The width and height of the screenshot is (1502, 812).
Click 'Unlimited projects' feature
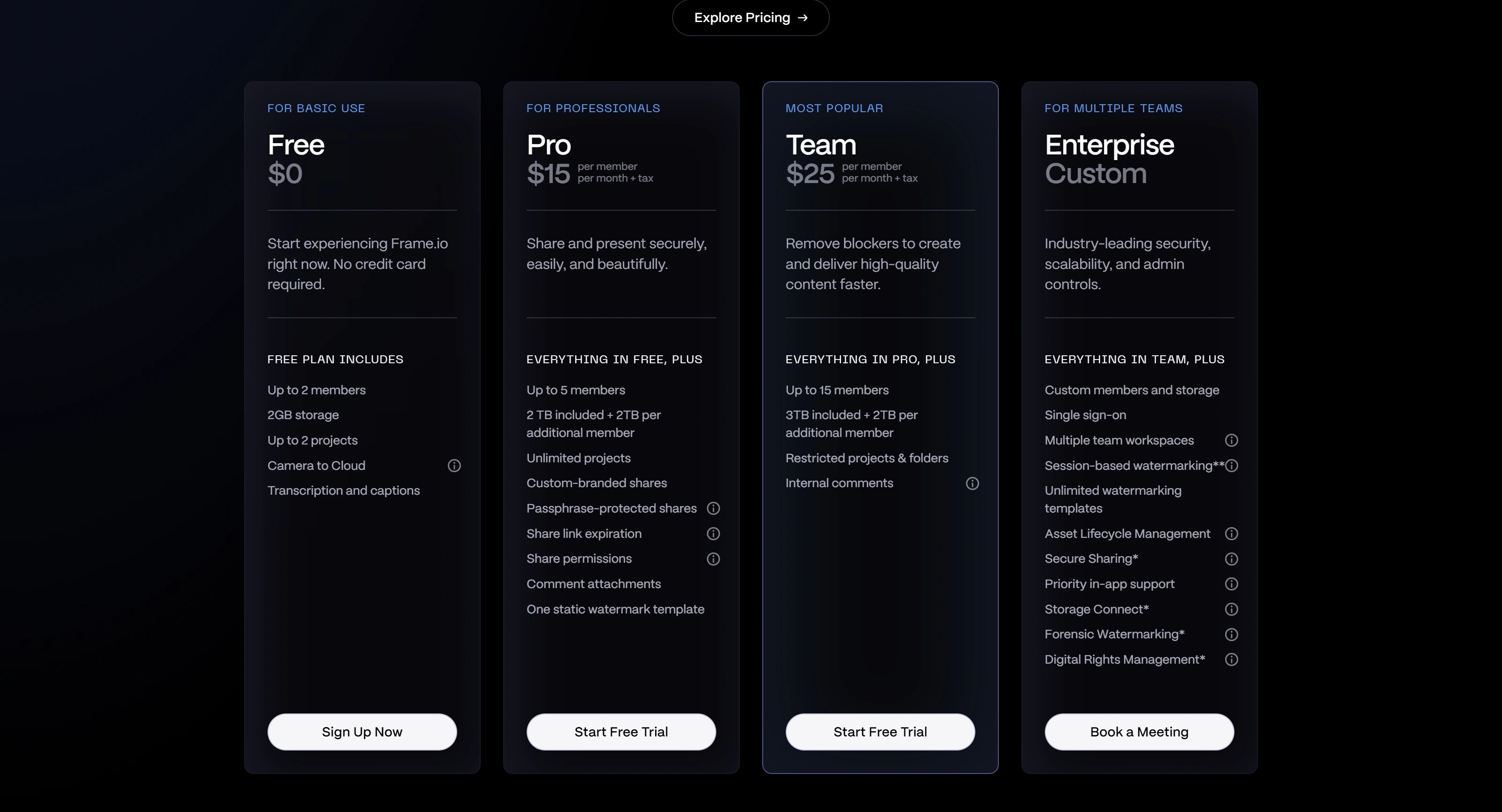click(x=578, y=458)
